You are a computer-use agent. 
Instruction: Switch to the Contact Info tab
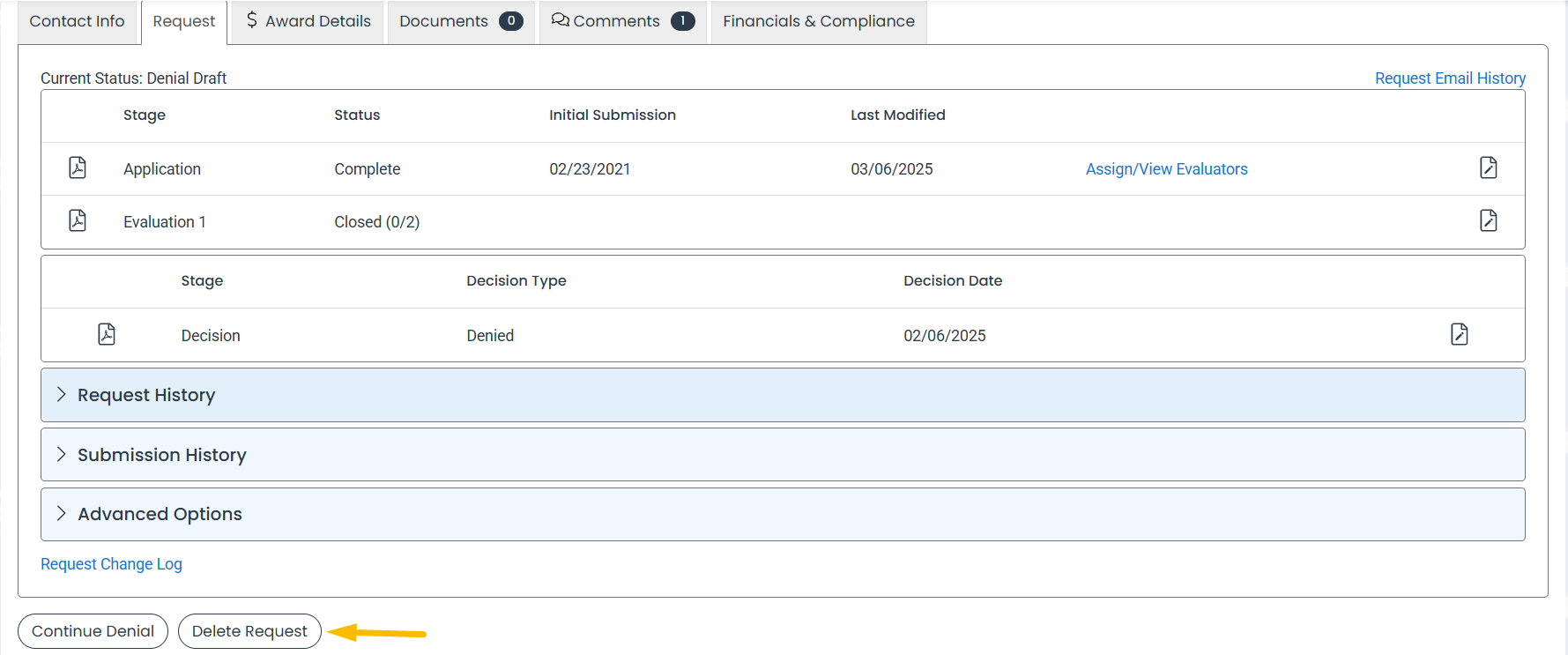(77, 21)
